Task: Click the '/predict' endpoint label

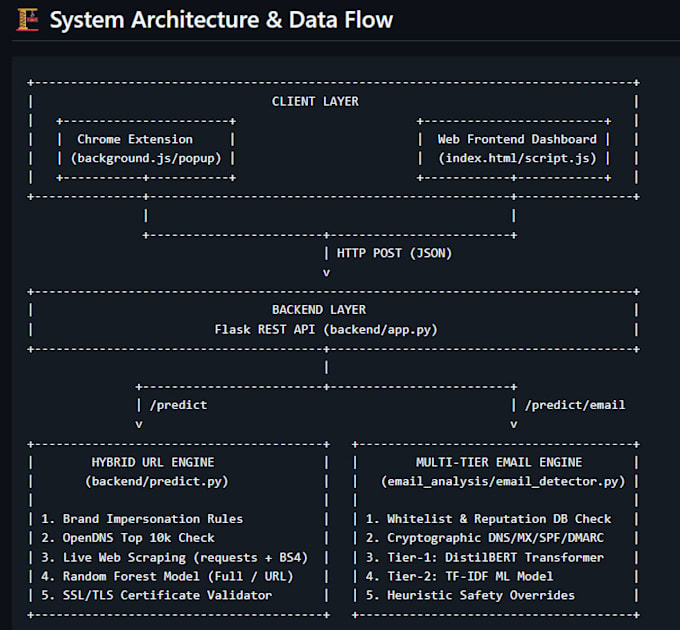Action: pos(178,405)
